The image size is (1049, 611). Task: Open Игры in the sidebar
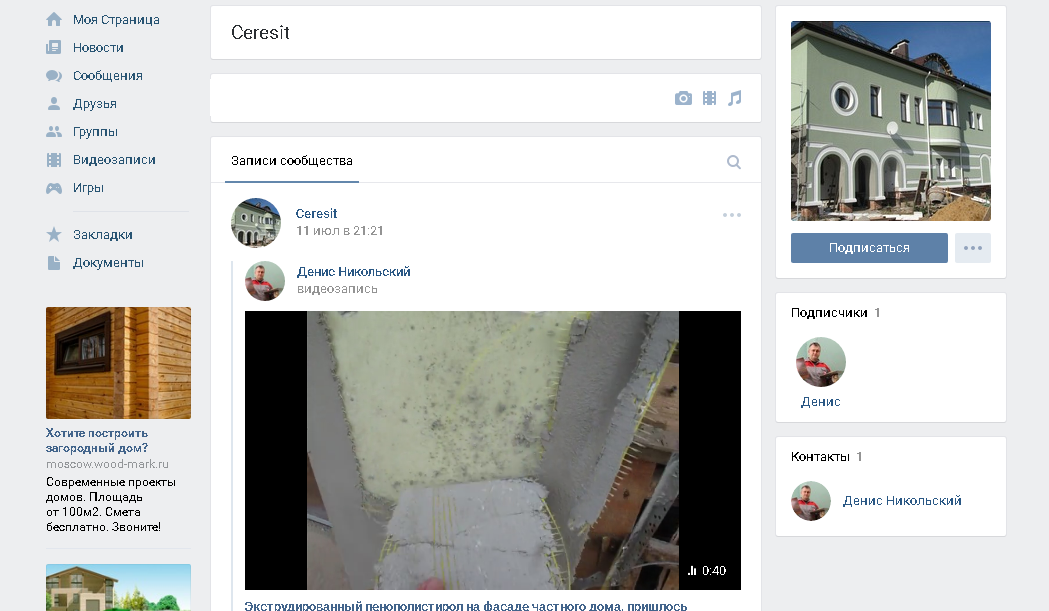pyautogui.click(x=88, y=188)
